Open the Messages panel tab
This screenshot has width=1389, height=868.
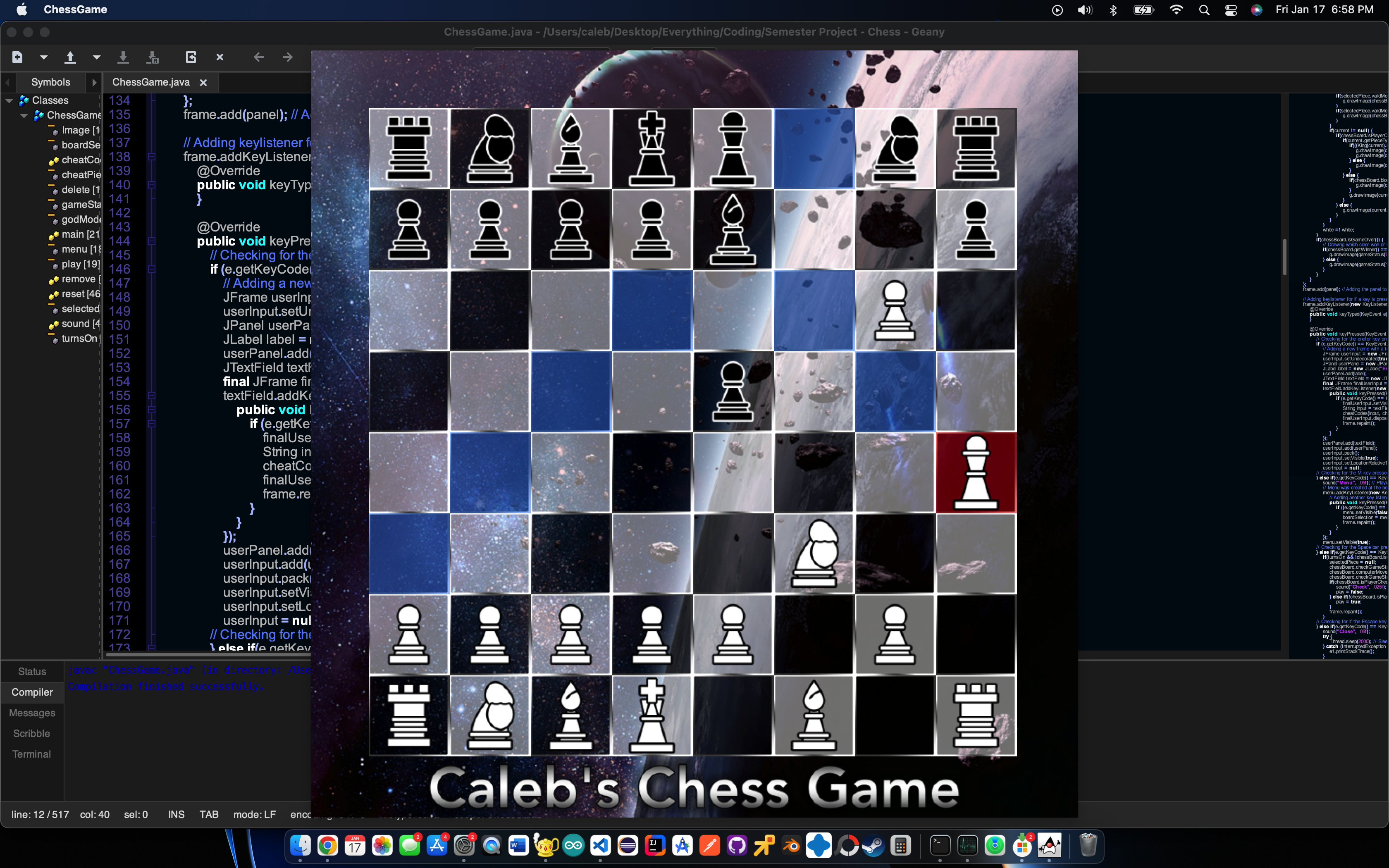coord(32,713)
